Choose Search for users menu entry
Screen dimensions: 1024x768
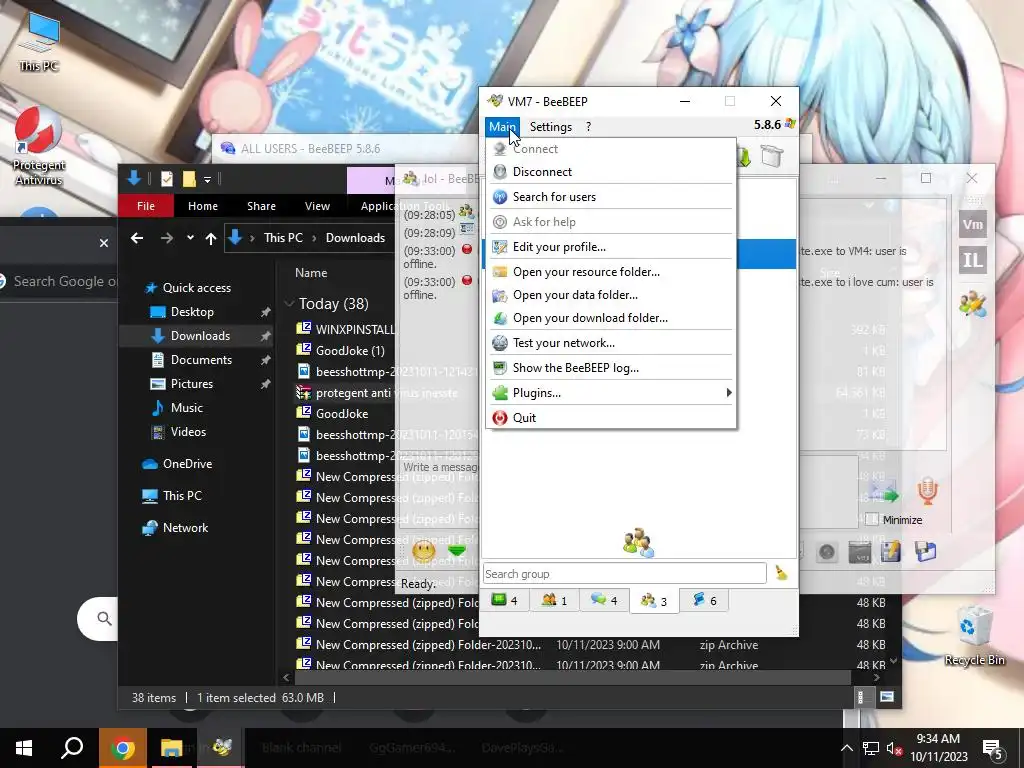click(611, 197)
